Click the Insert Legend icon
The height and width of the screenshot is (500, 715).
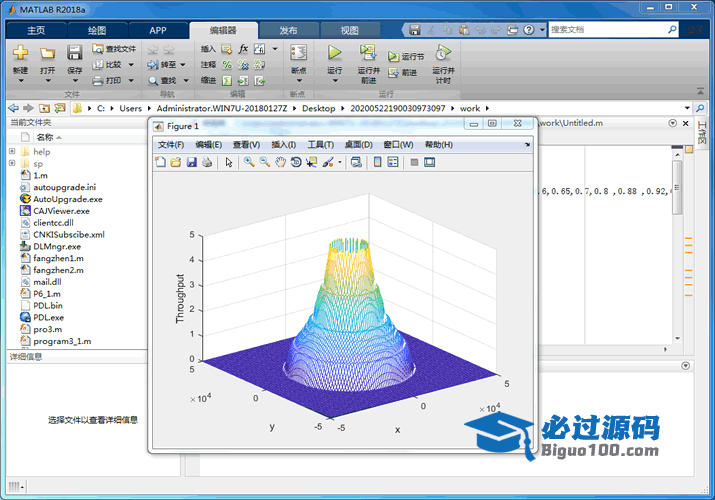[x=393, y=162]
